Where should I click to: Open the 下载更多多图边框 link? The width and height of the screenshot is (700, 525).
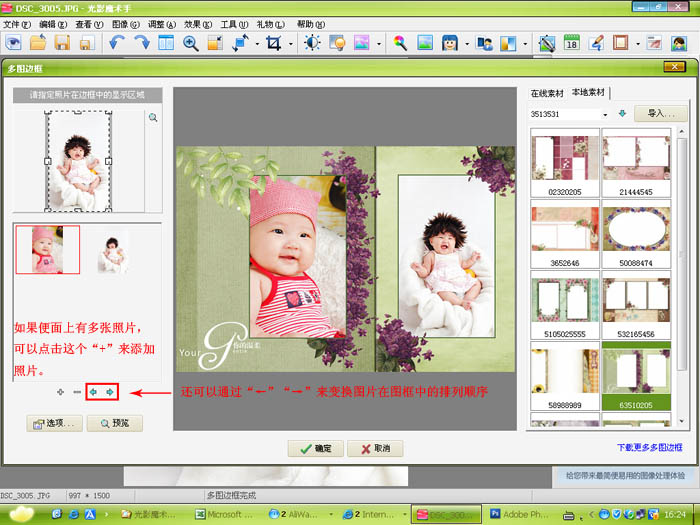point(650,447)
